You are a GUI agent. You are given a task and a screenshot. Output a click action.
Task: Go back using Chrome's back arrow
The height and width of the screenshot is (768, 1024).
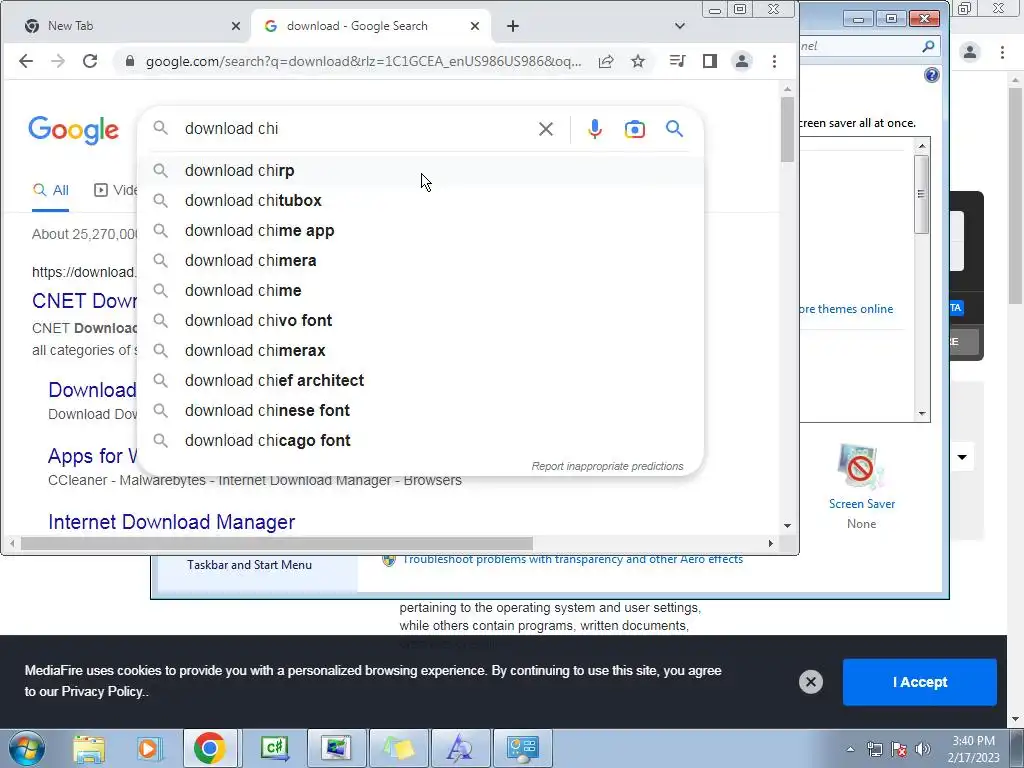tap(26, 61)
